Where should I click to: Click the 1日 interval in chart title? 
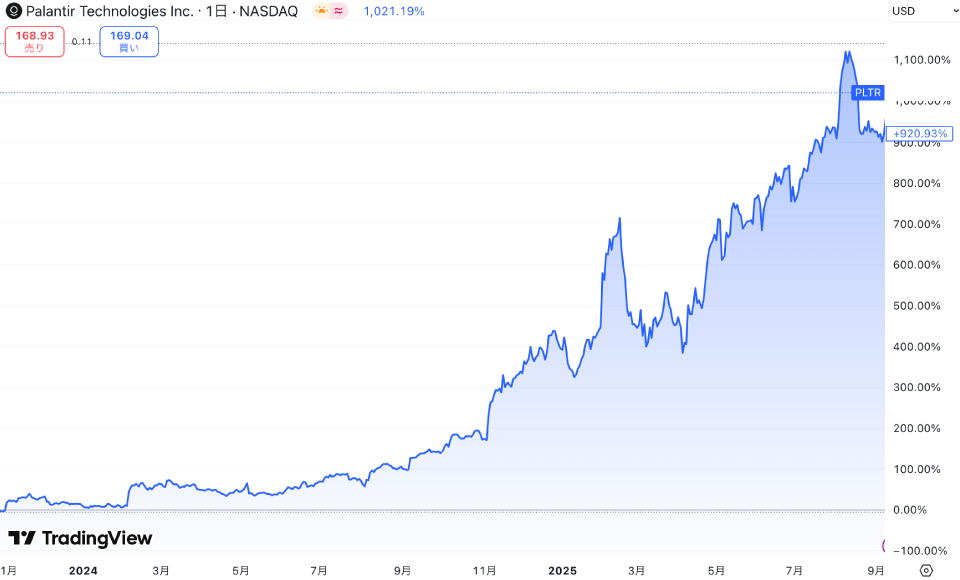click(216, 11)
